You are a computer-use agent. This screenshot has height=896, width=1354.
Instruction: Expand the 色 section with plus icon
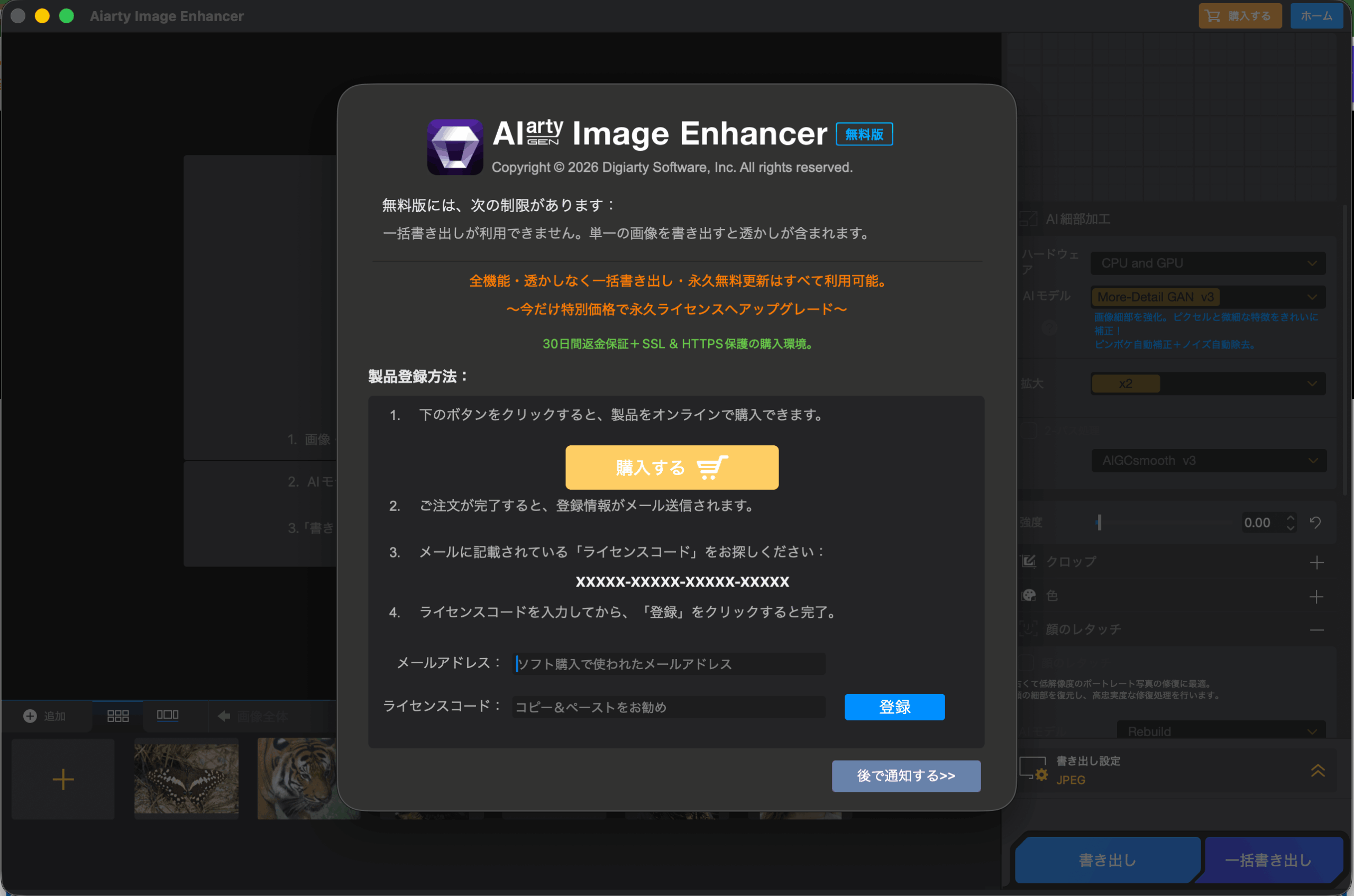pyautogui.click(x=1316, y=597)
